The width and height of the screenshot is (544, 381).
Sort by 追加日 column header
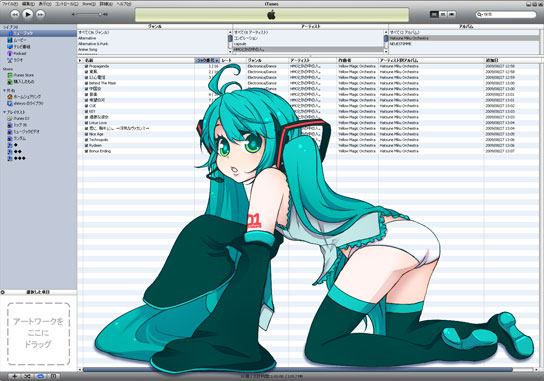click(x=511, y=60)
